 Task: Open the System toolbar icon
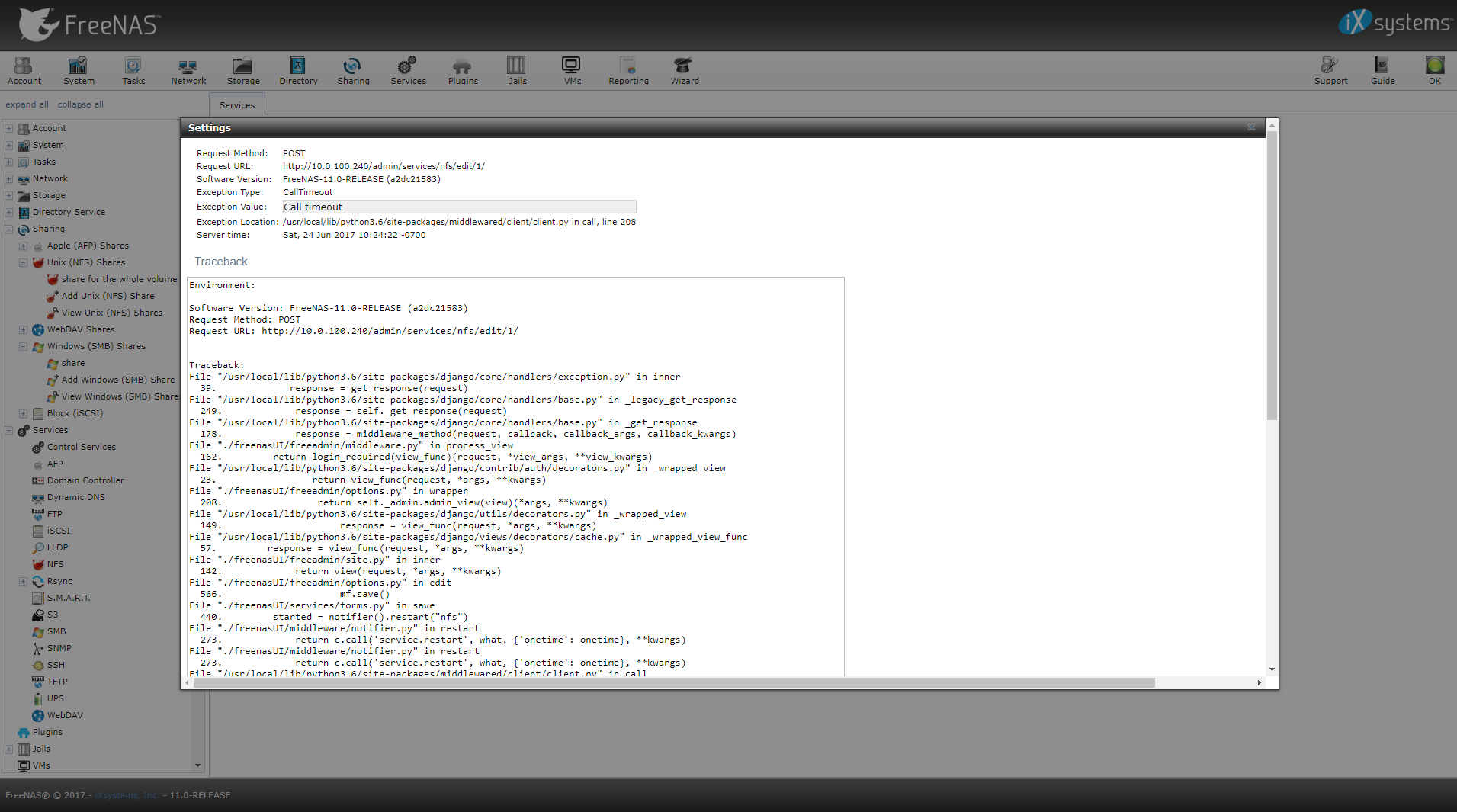(79, 71)
